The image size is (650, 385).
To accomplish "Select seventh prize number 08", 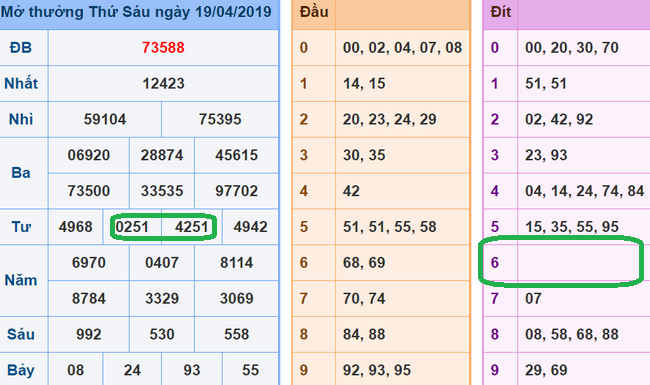I will coord(75,370).
